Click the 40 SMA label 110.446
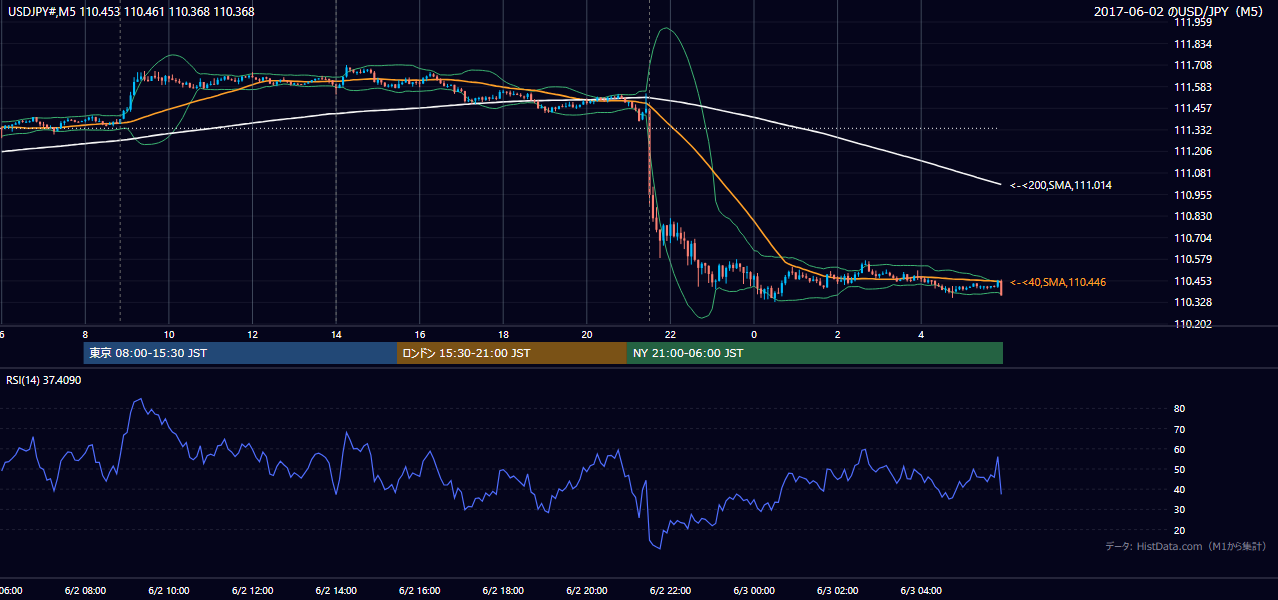The height and width of the screenshot is (600, 1278). (1058, 282)
